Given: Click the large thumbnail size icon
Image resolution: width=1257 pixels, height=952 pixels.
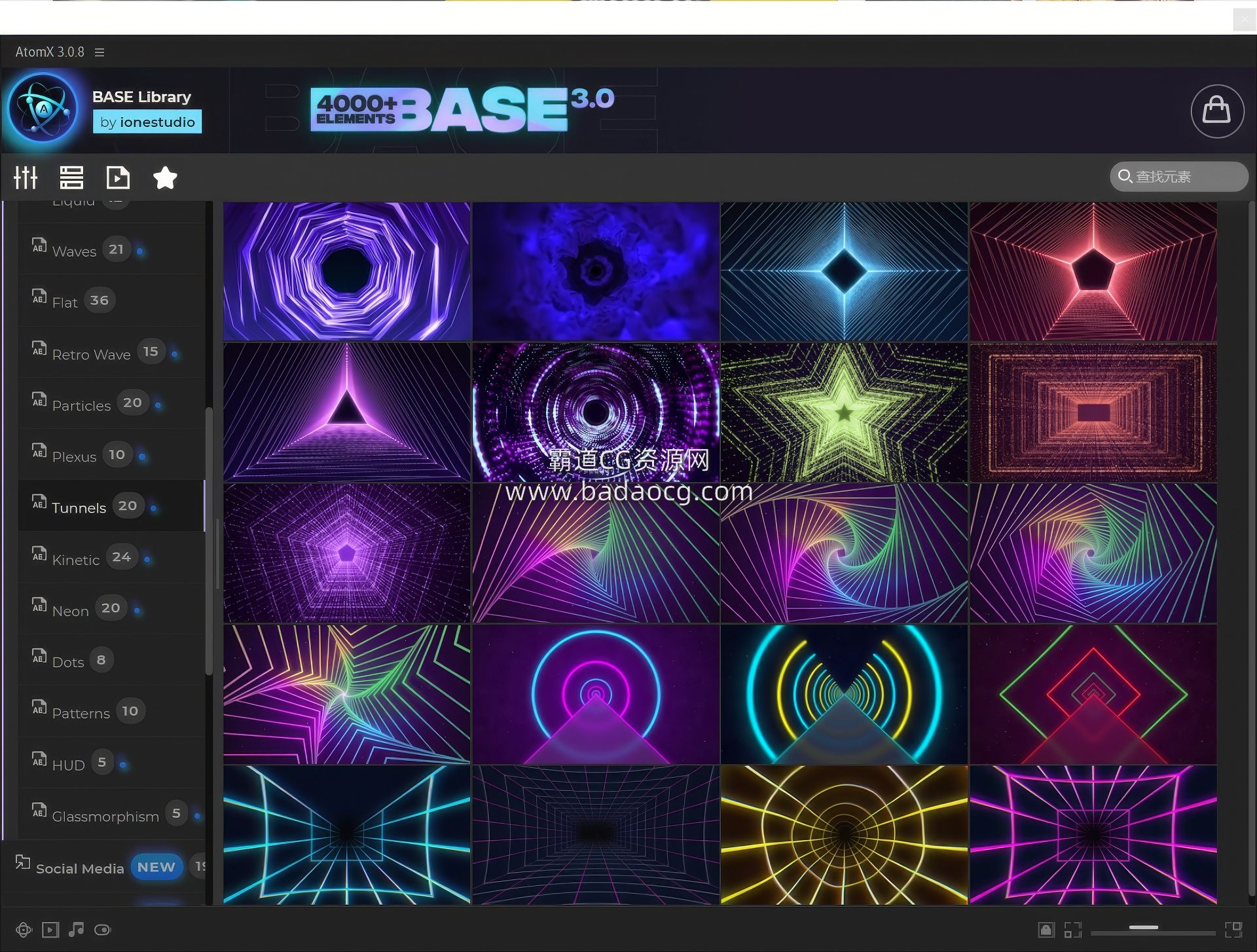Looking at the screenshot, I should point(1233,930).
